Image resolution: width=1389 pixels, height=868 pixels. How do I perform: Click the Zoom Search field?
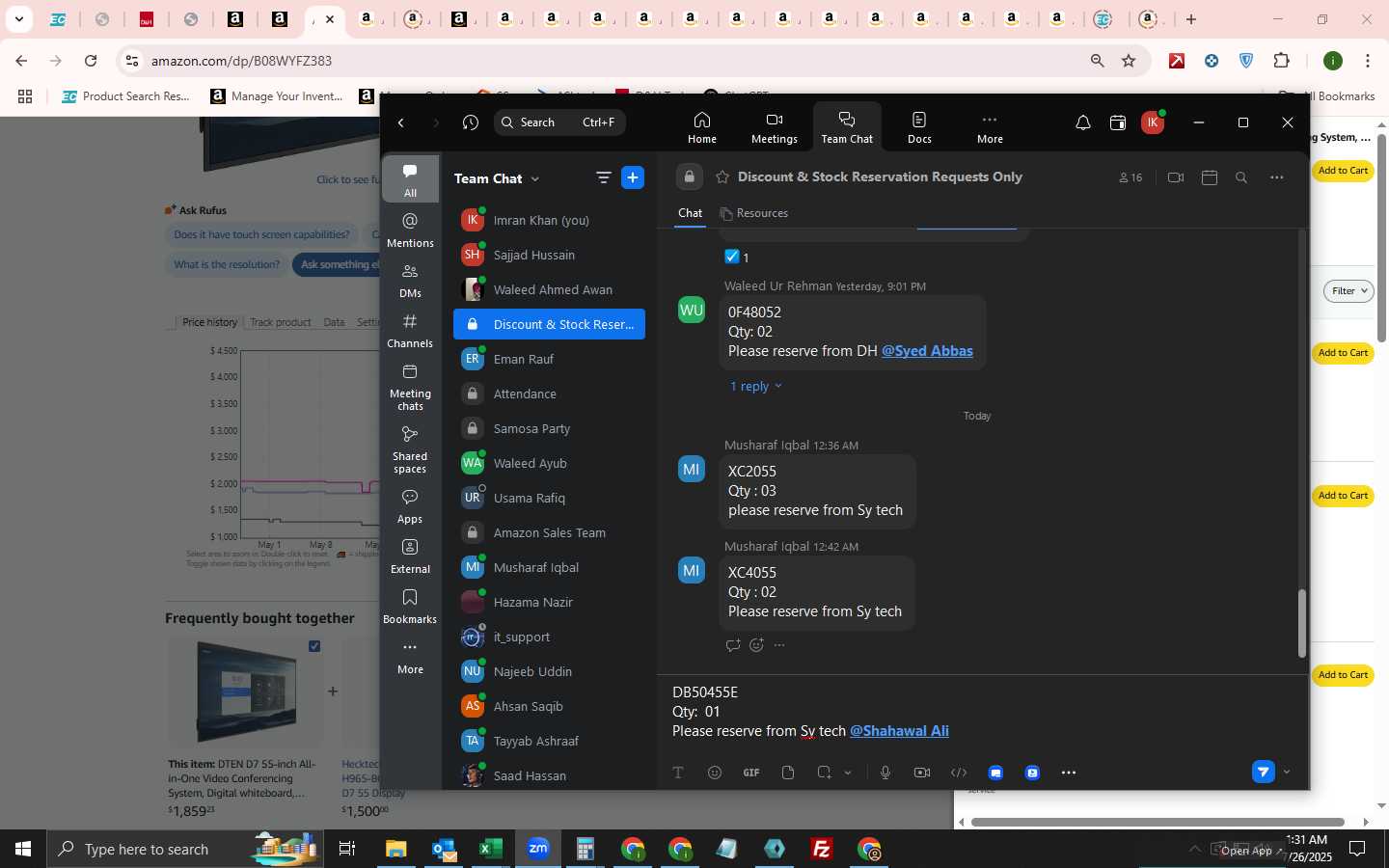pyautogui.click(x=559, y=122)
